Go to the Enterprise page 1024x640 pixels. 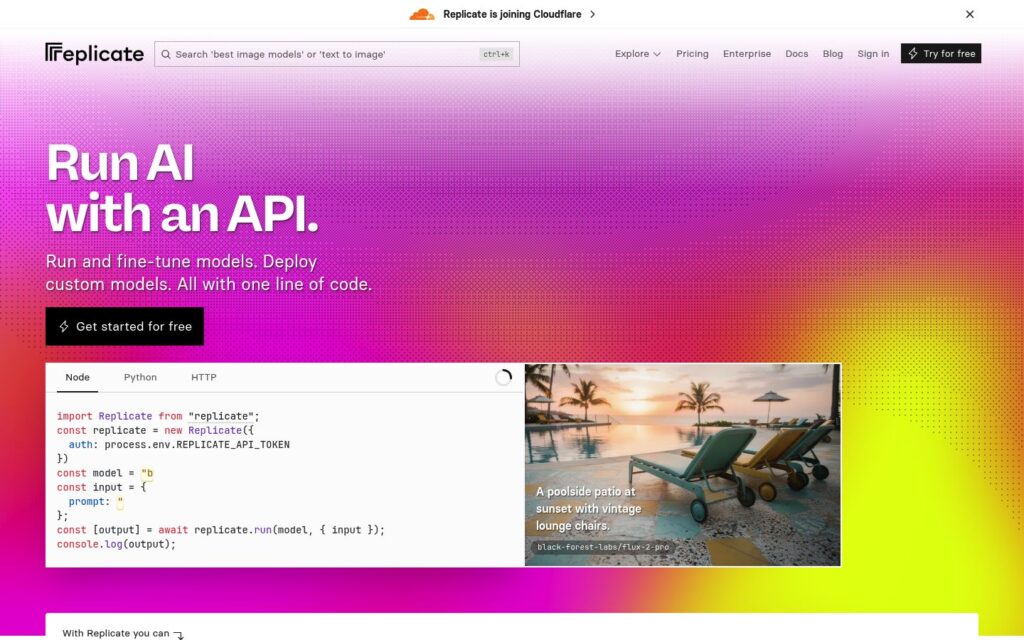click(x=747, y=54)
